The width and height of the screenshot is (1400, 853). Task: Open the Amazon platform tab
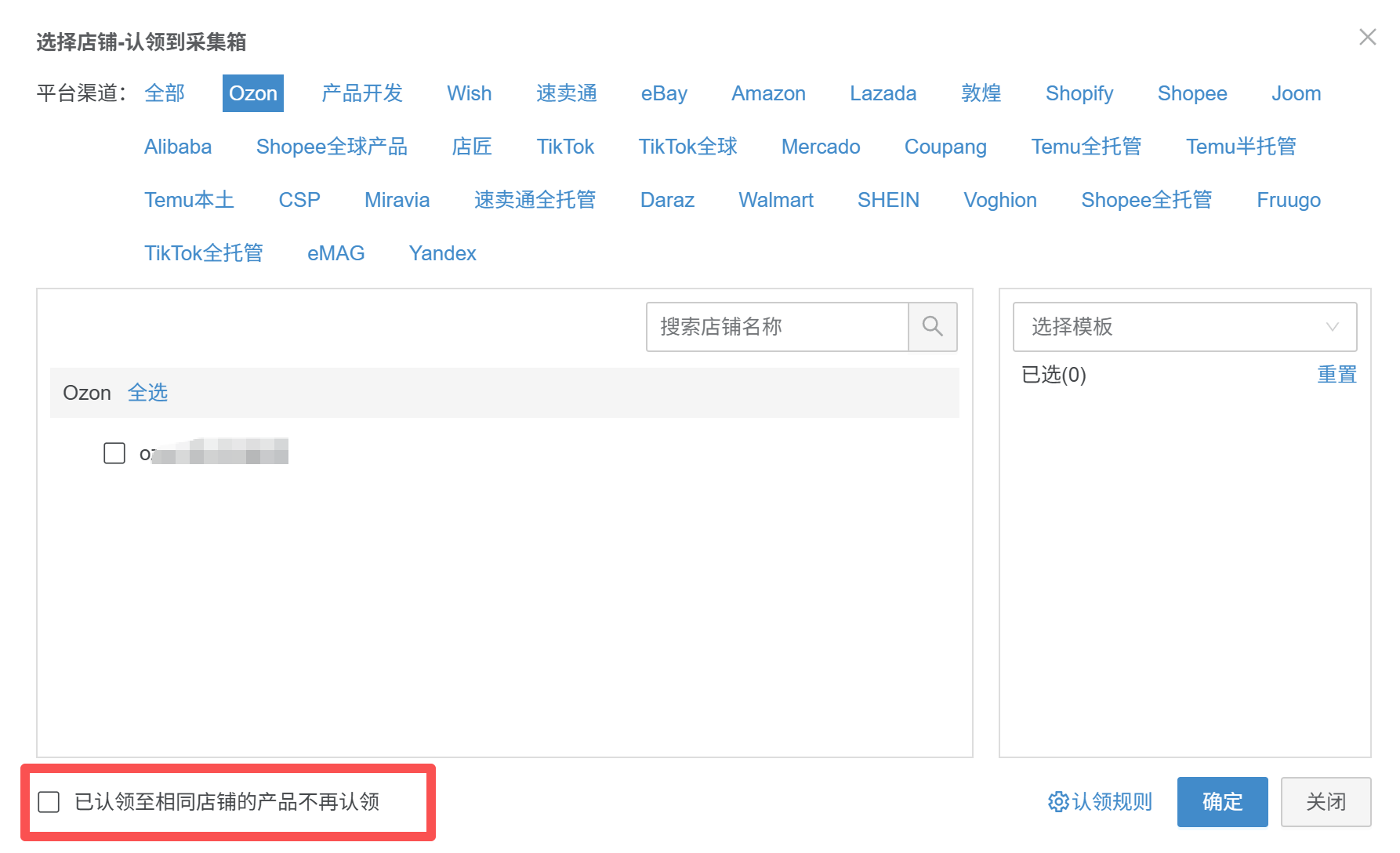click(768, 93)
